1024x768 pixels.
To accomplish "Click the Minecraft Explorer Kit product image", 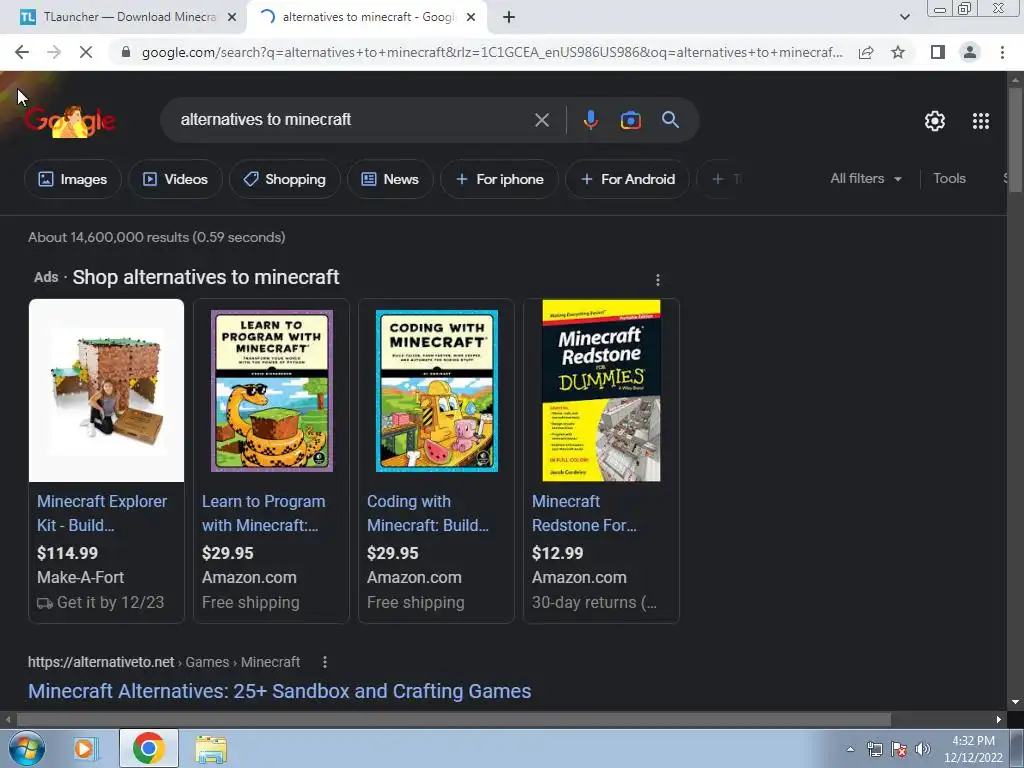I will (x=106, y=391).
